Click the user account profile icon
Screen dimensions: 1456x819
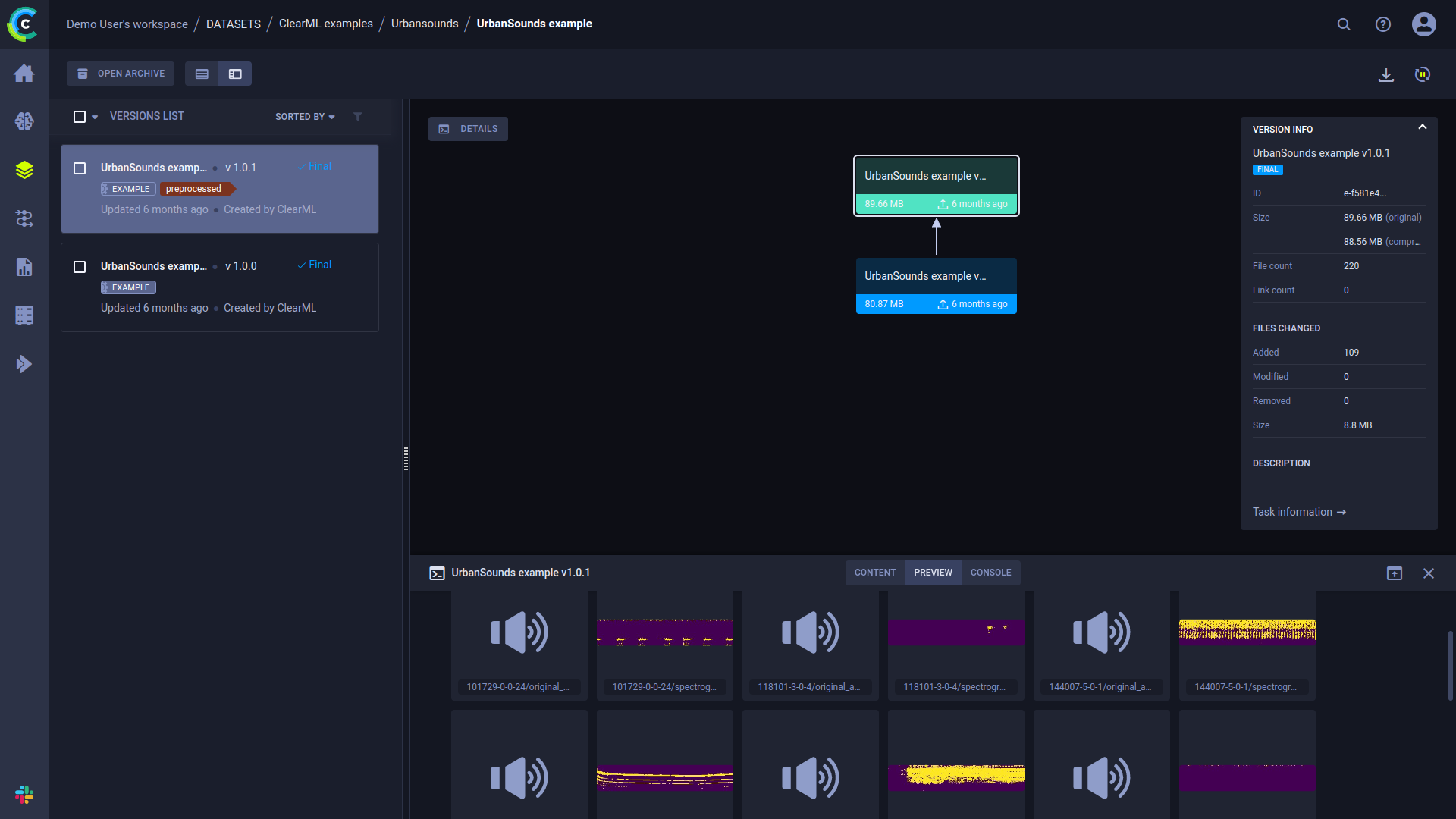pos(1426,24)
